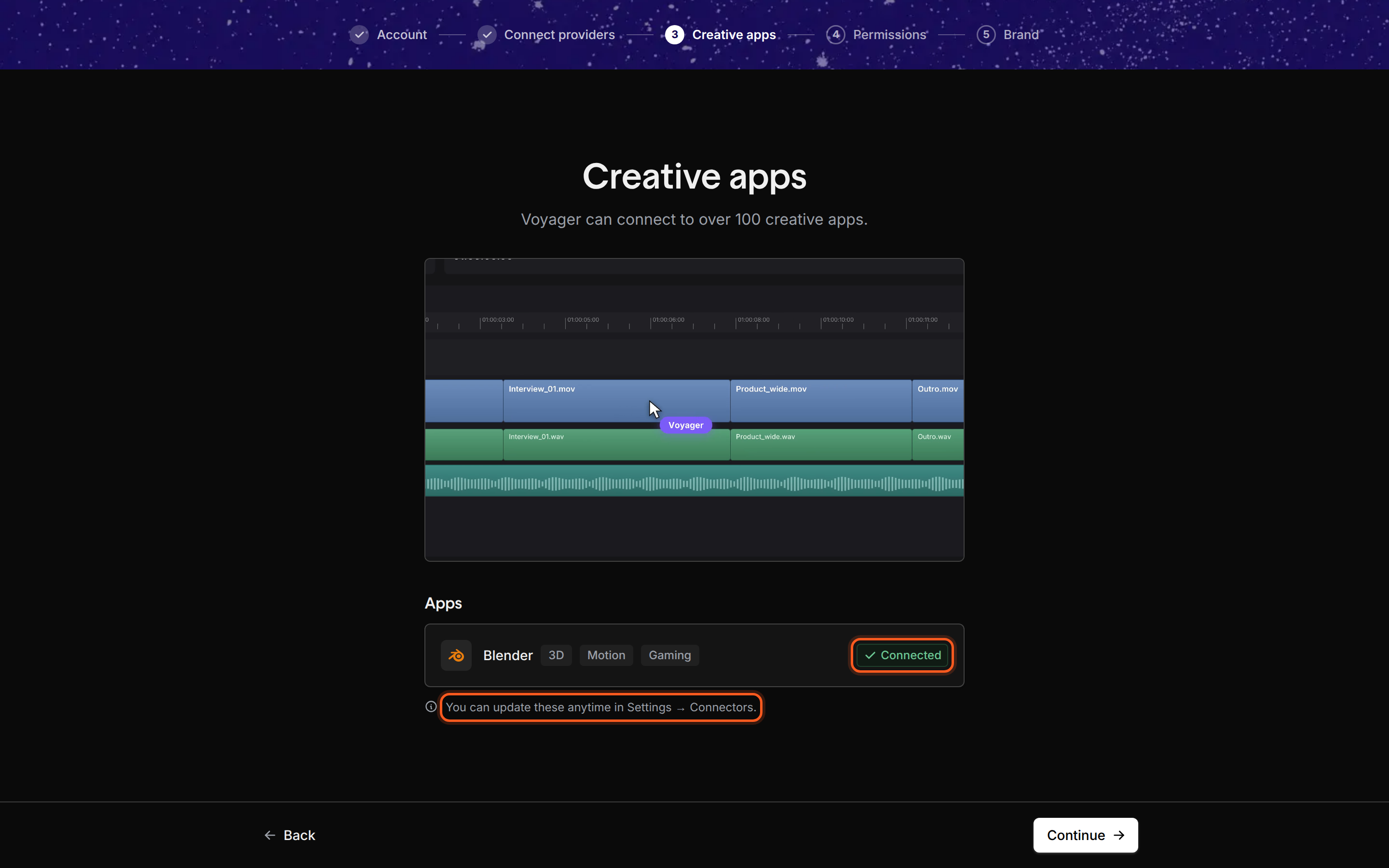
Task: Click the Blender app logo icon
Action: pos(456,655)
